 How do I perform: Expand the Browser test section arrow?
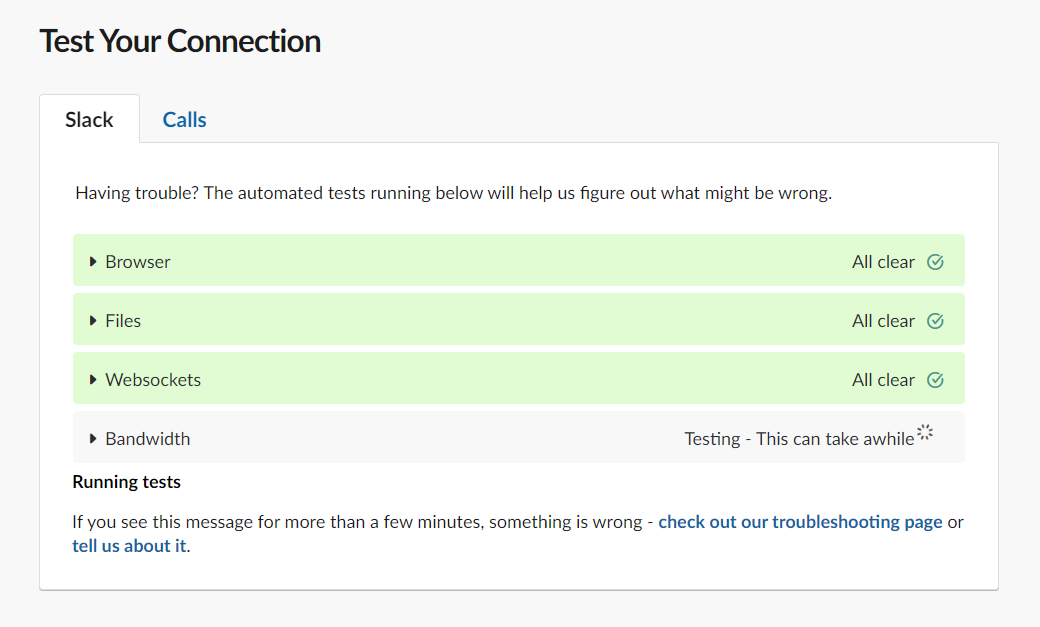pyautogui.click(x=93, y=262)
